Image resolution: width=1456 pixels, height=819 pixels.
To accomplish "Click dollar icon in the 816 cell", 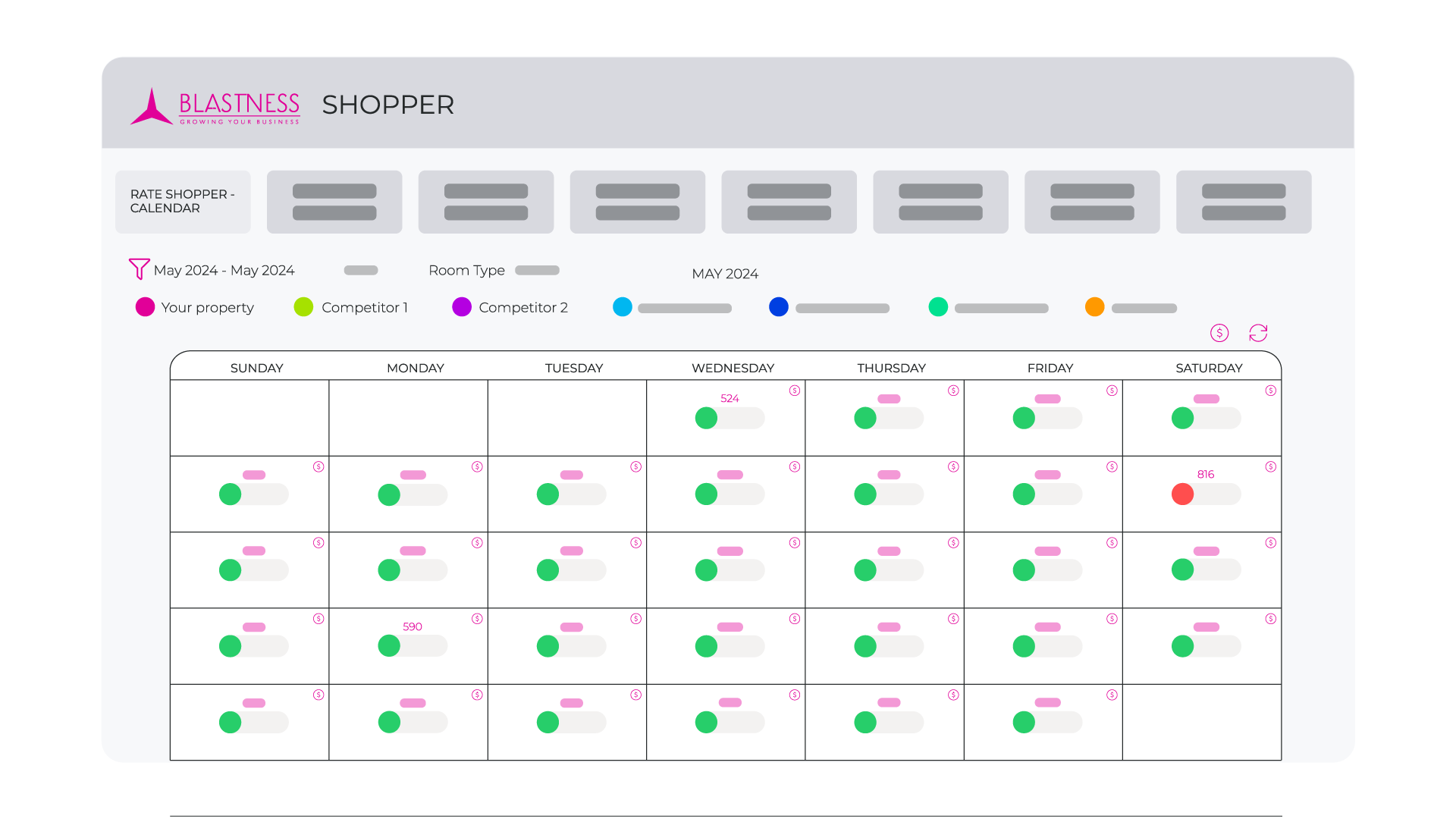I will pyautogui.click(x=1270, y=467).
